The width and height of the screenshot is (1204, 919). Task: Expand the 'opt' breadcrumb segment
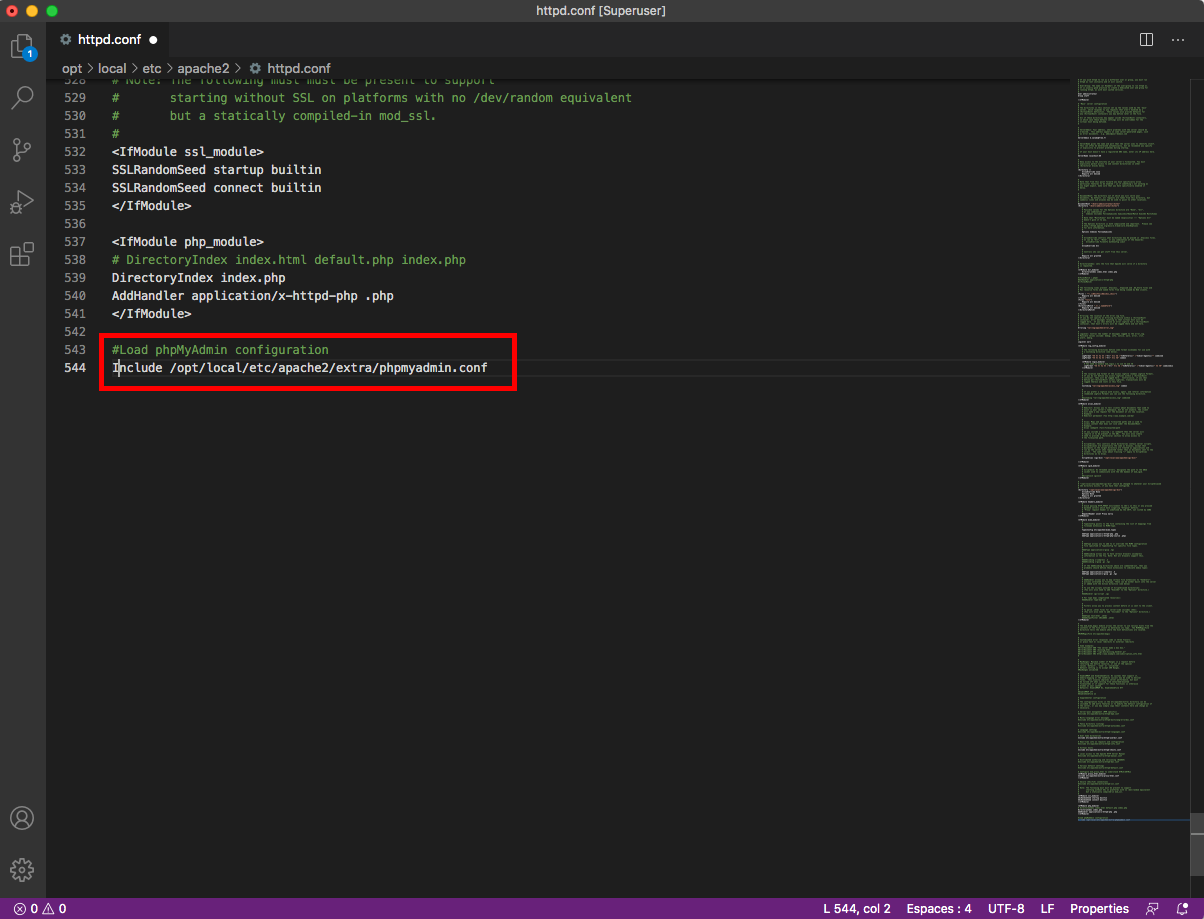(x=72, y=68)
